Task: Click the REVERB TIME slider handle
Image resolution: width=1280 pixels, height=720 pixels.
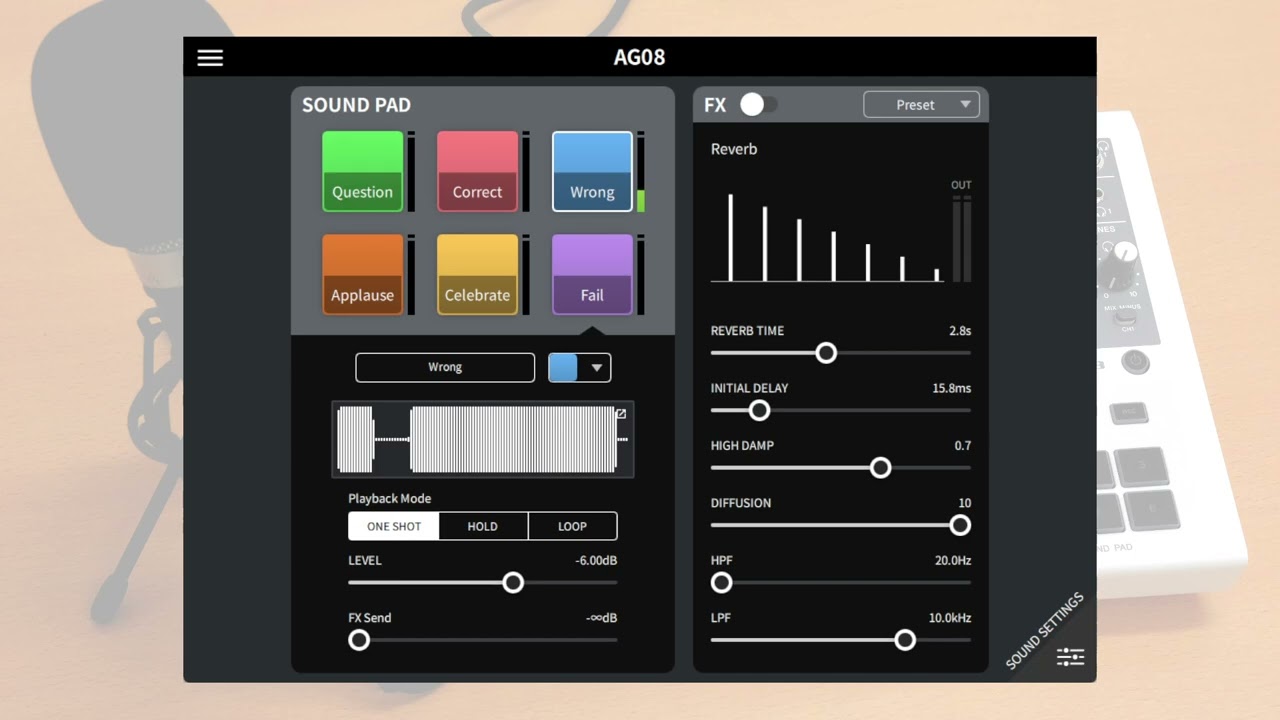Action: [x=826, y=352]
